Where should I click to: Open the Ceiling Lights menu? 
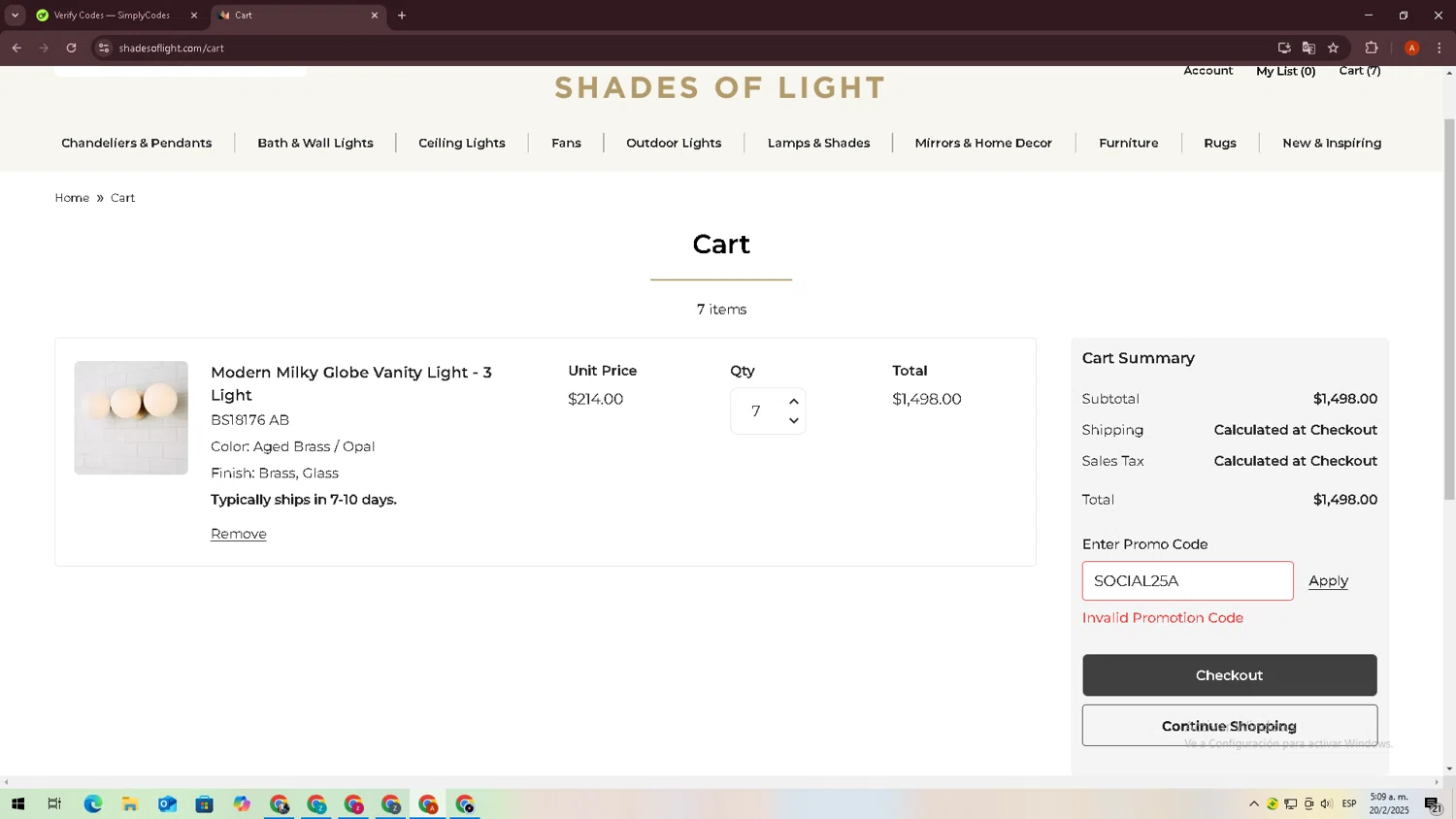462,143
